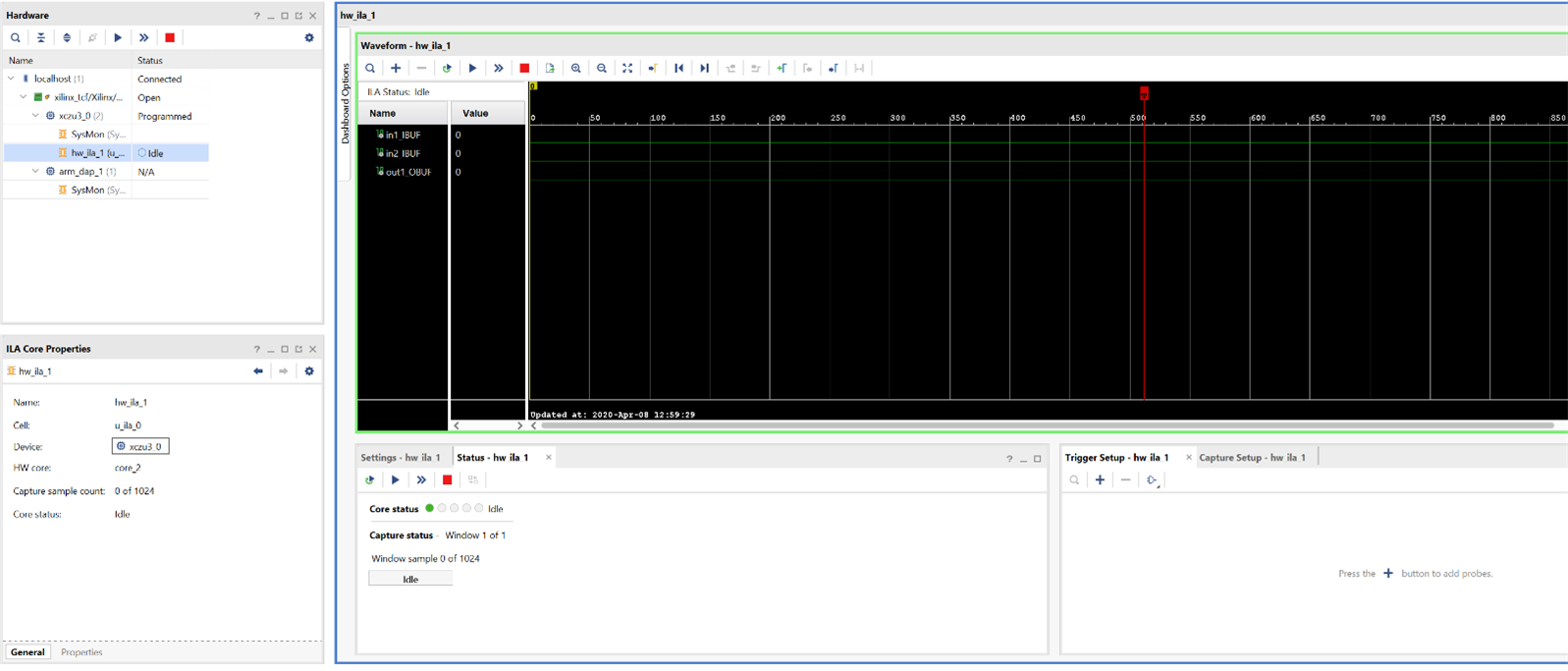Click zoom fit icon in Waveform toolbar
1568x671 pixels.
(x=627, y=69)
